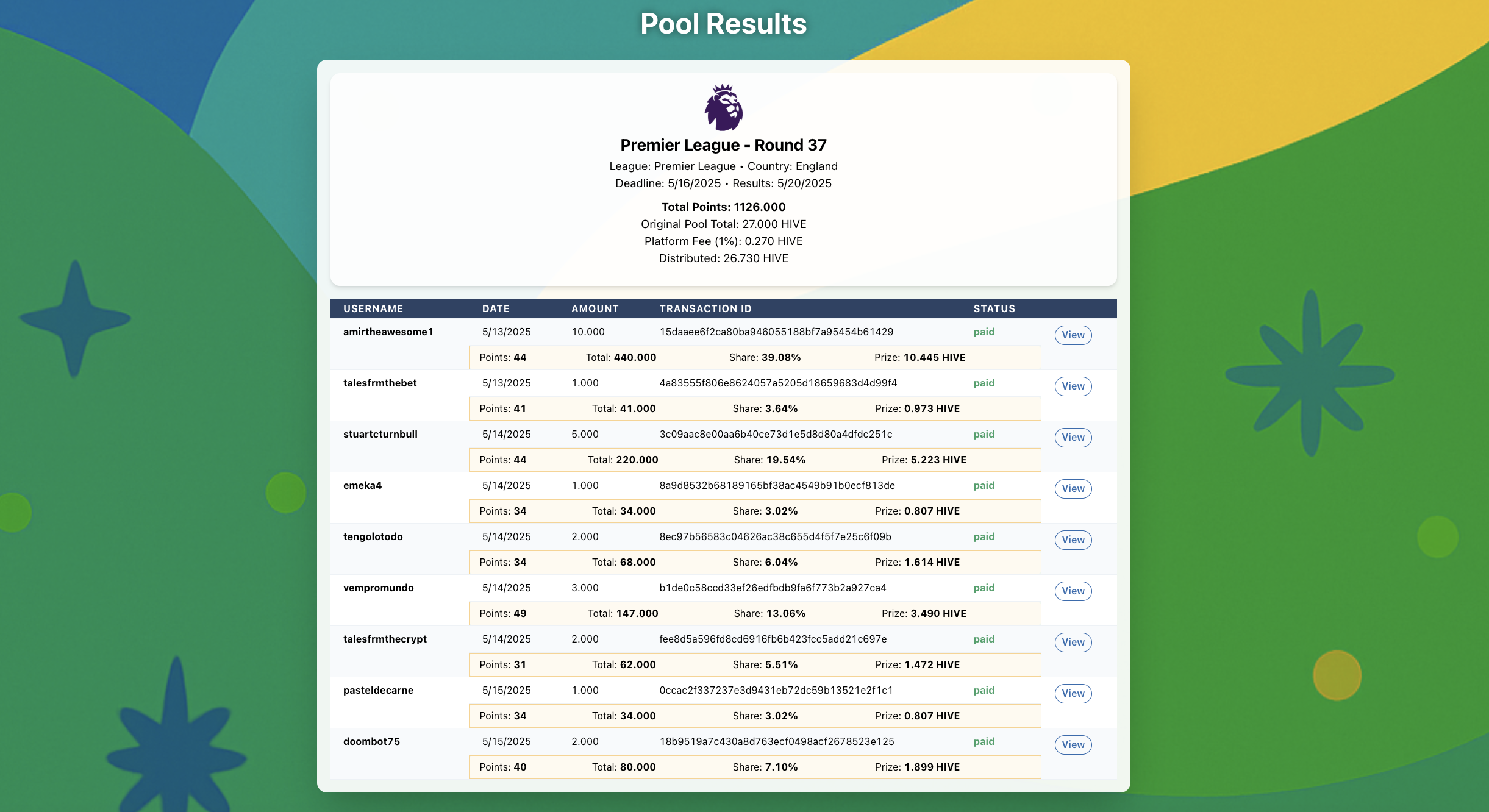Open View for talesfrmthecrypt entry

[x=1073, y=642]
